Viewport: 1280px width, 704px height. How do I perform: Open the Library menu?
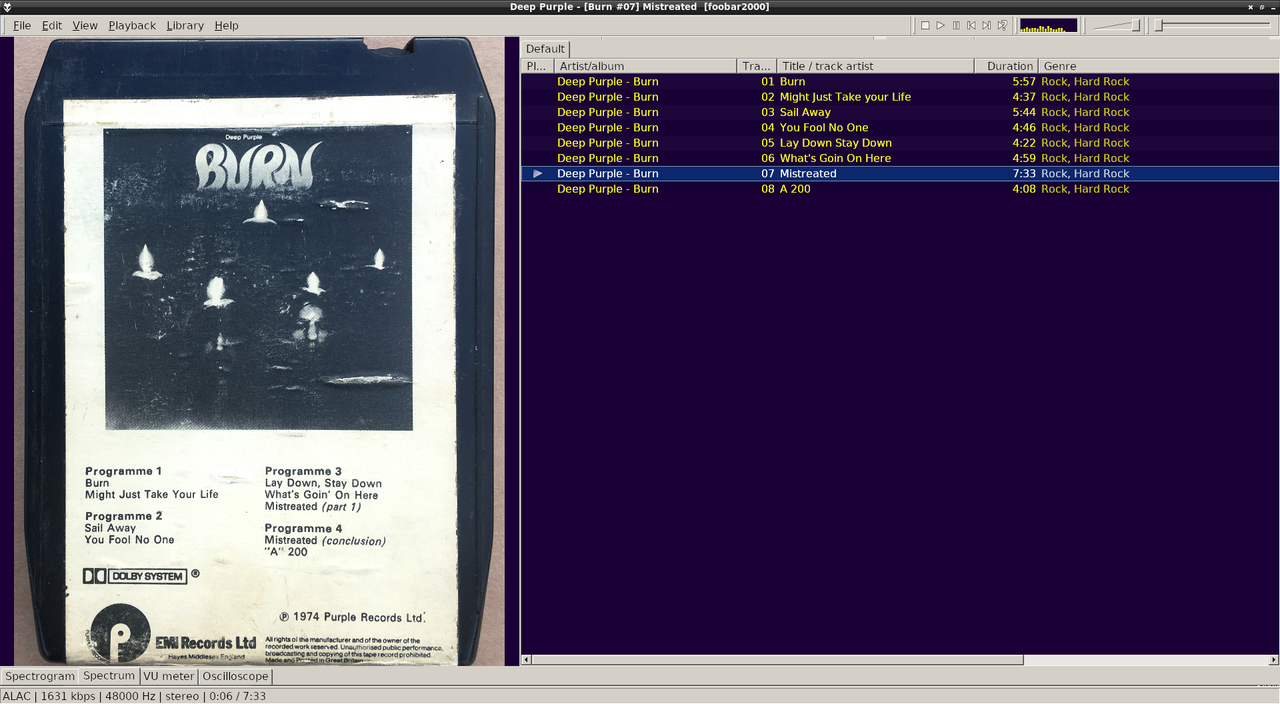pos(185,25)
